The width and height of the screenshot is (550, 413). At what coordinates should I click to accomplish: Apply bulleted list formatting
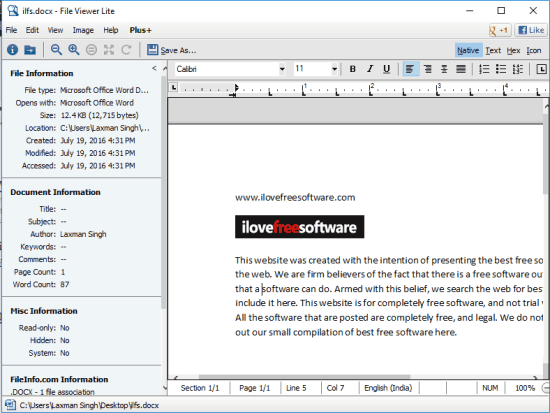coord(501,69)
